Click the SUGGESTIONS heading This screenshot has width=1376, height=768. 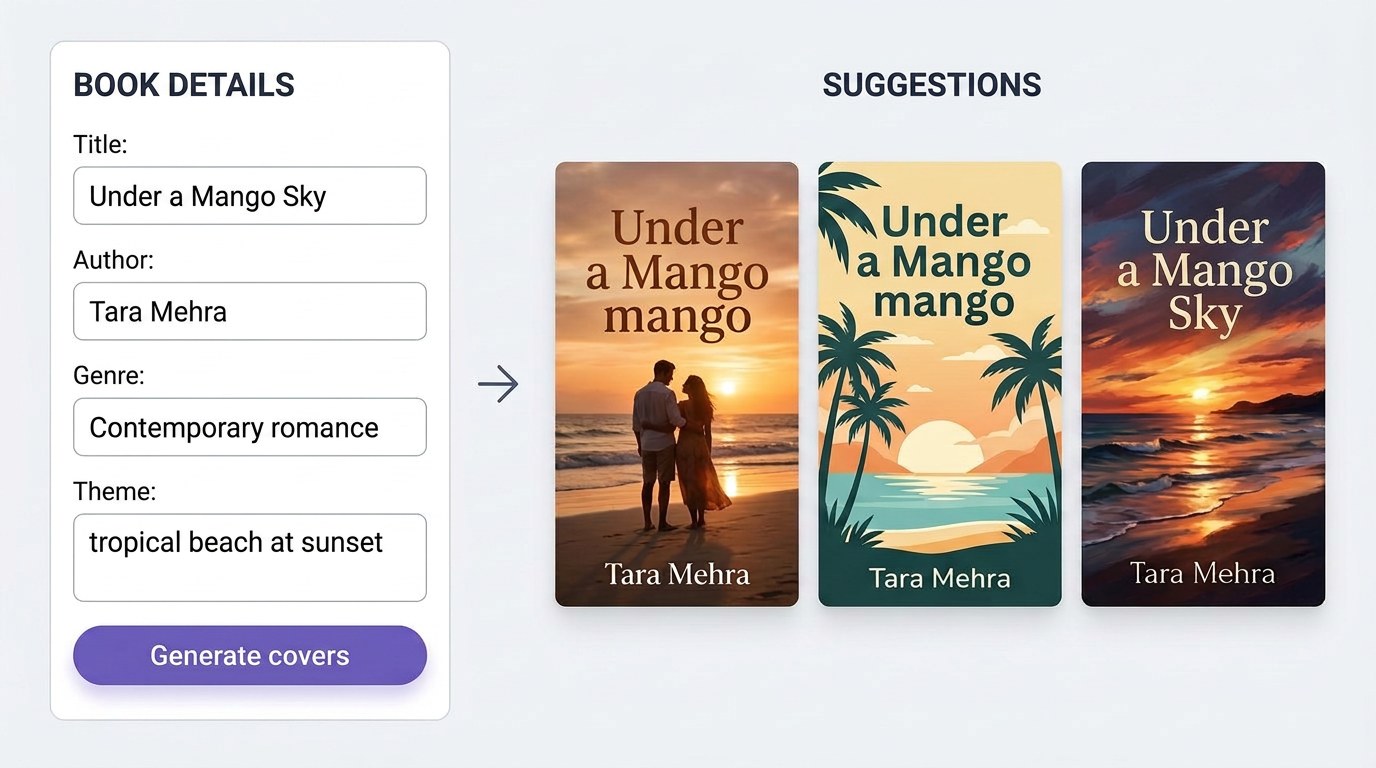(x=932, y=85)
